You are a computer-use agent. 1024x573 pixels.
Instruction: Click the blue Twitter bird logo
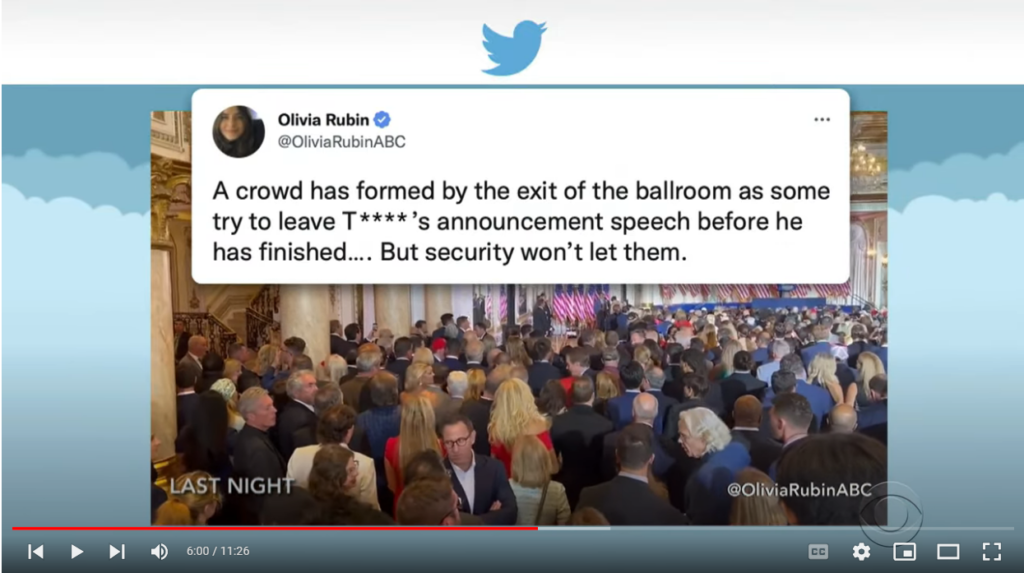pyautogui.click(x=513, y=48)
